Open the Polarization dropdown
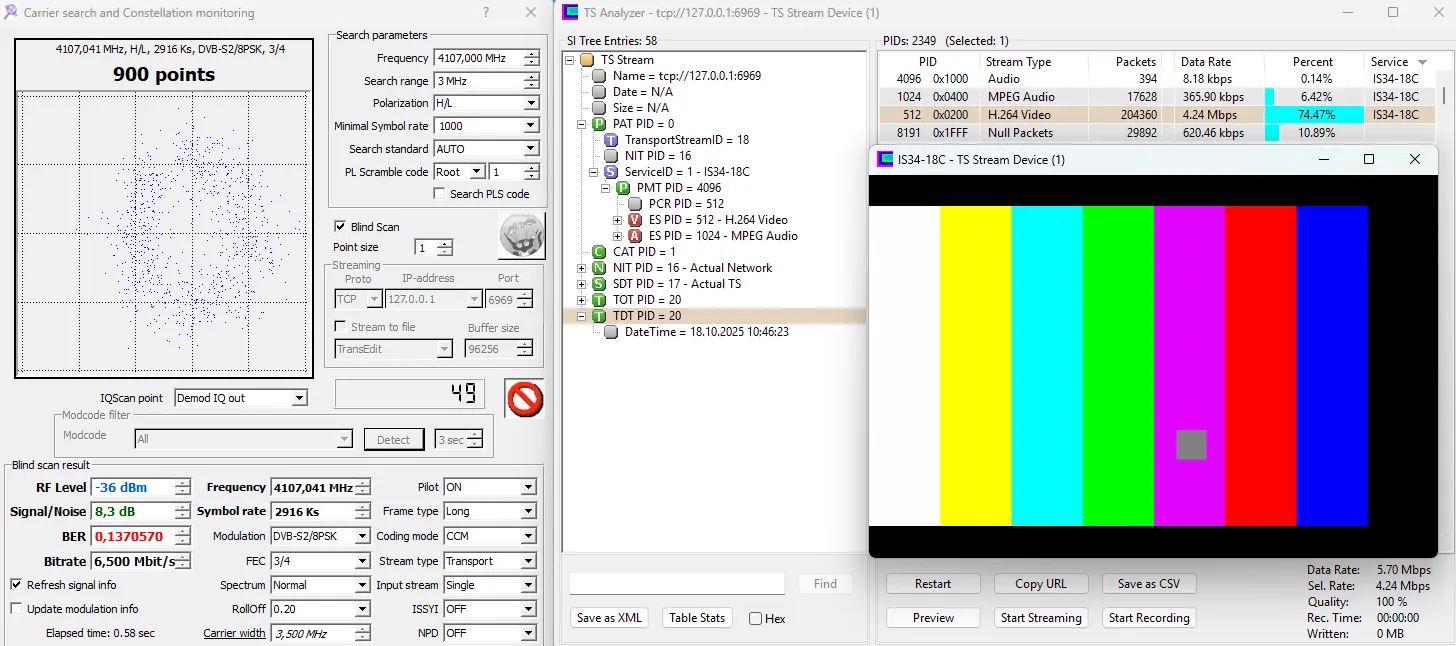 [x=531, y=103]
